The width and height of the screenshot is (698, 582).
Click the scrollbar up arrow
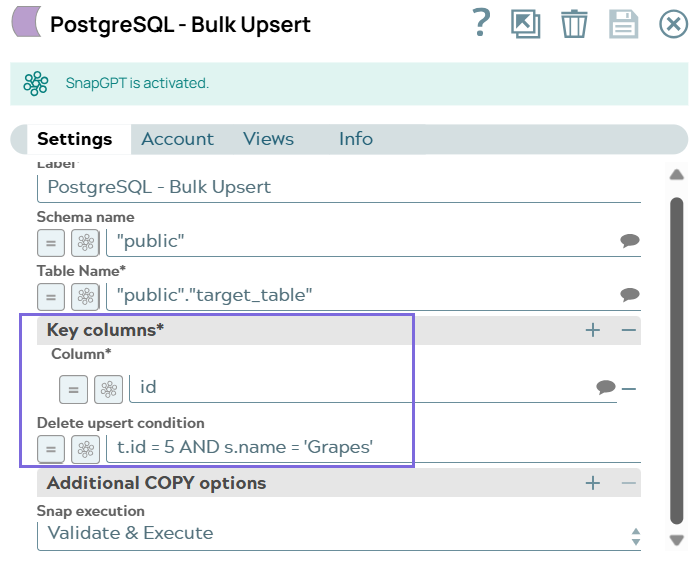point(677,175)
